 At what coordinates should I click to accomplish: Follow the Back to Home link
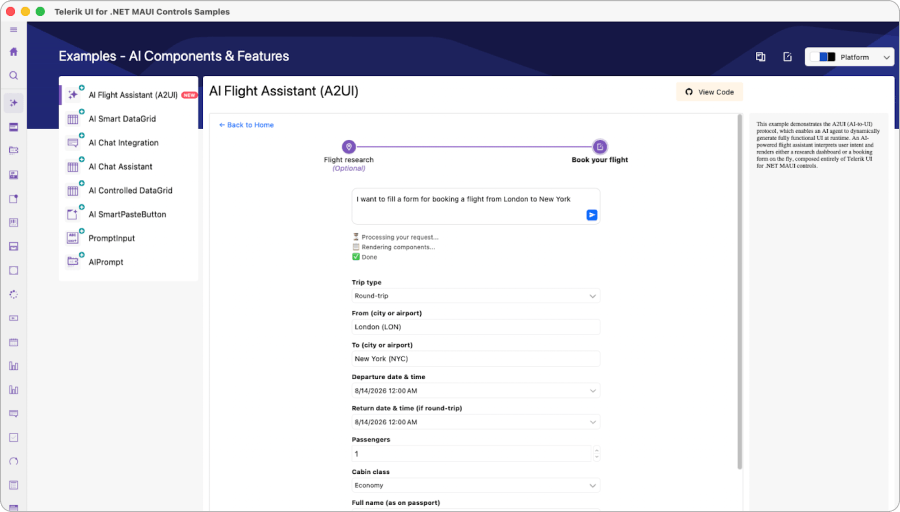coord(246,125)
